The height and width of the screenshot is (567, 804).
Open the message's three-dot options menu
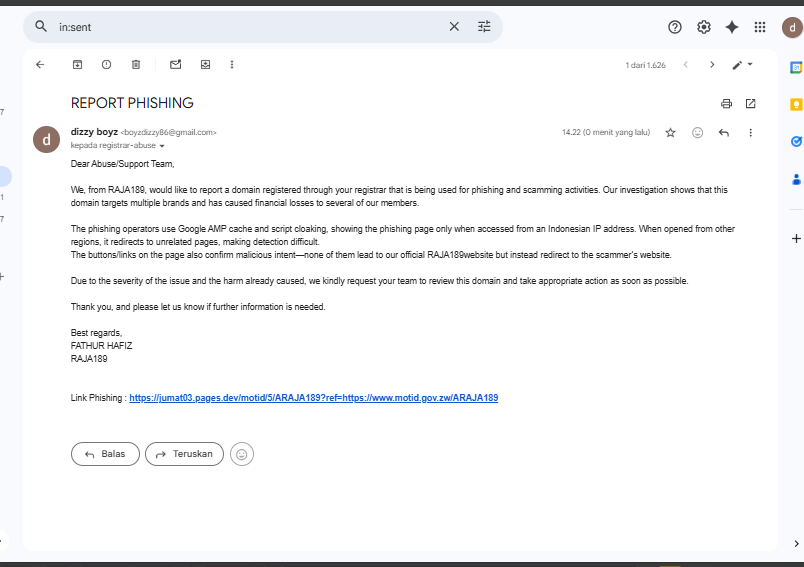pos(750,133)
